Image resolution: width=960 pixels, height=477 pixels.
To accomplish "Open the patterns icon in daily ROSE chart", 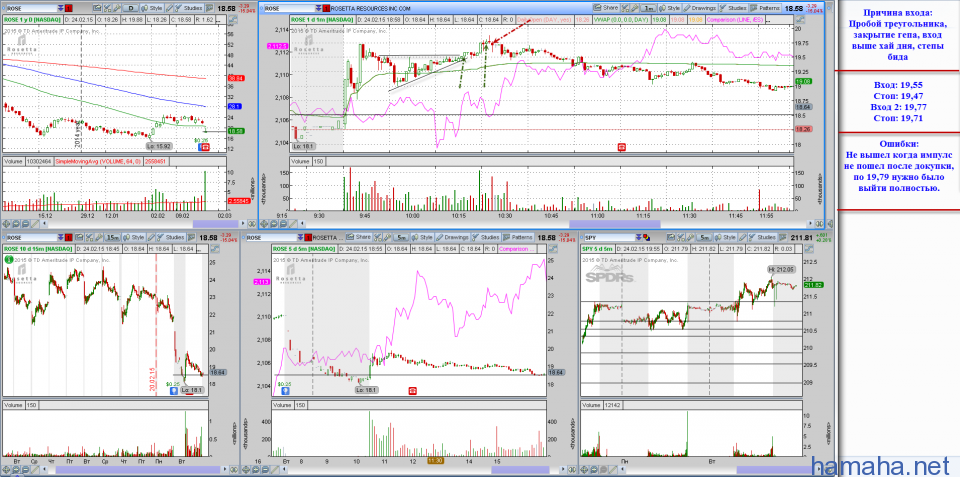I will [x=209, y=8].
